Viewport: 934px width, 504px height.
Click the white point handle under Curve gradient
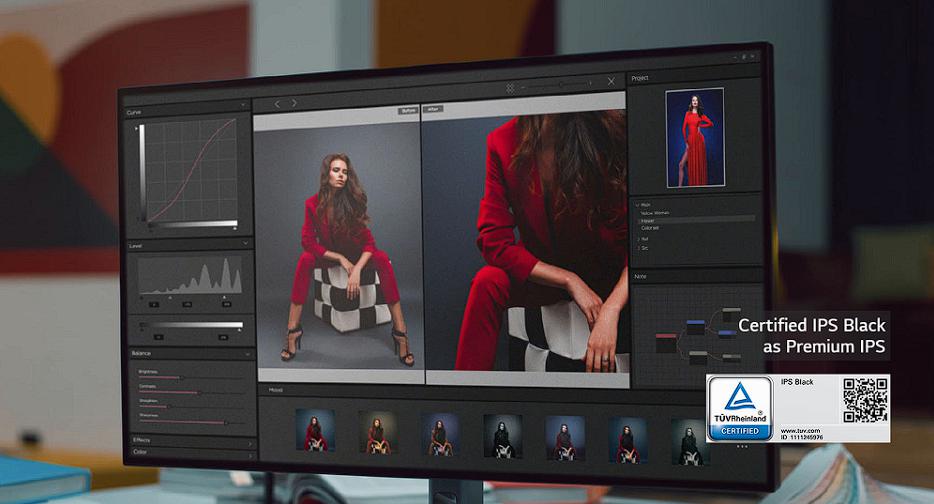click(235, 228)
